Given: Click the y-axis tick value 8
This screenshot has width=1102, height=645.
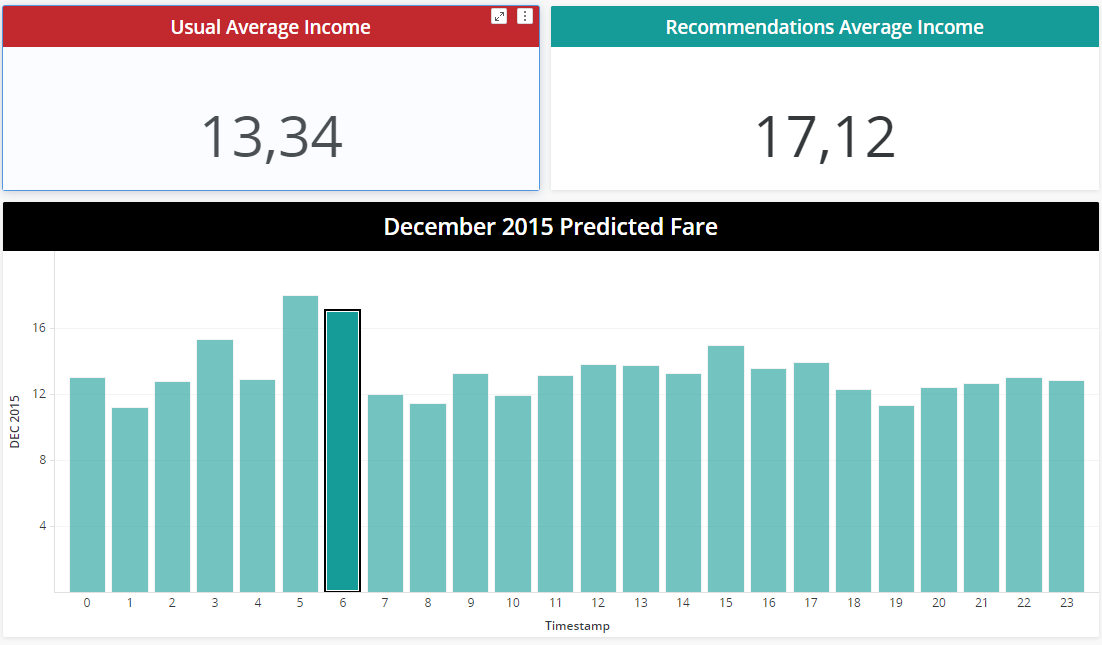Looking at the screenshot, I should [x=43, y=460].
